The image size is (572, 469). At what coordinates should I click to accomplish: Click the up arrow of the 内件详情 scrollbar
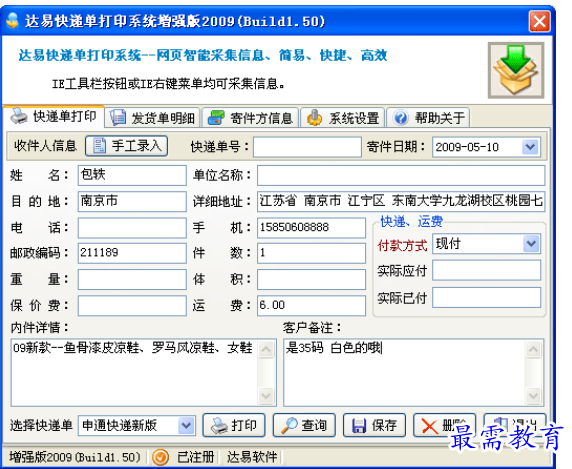[266, 349]
